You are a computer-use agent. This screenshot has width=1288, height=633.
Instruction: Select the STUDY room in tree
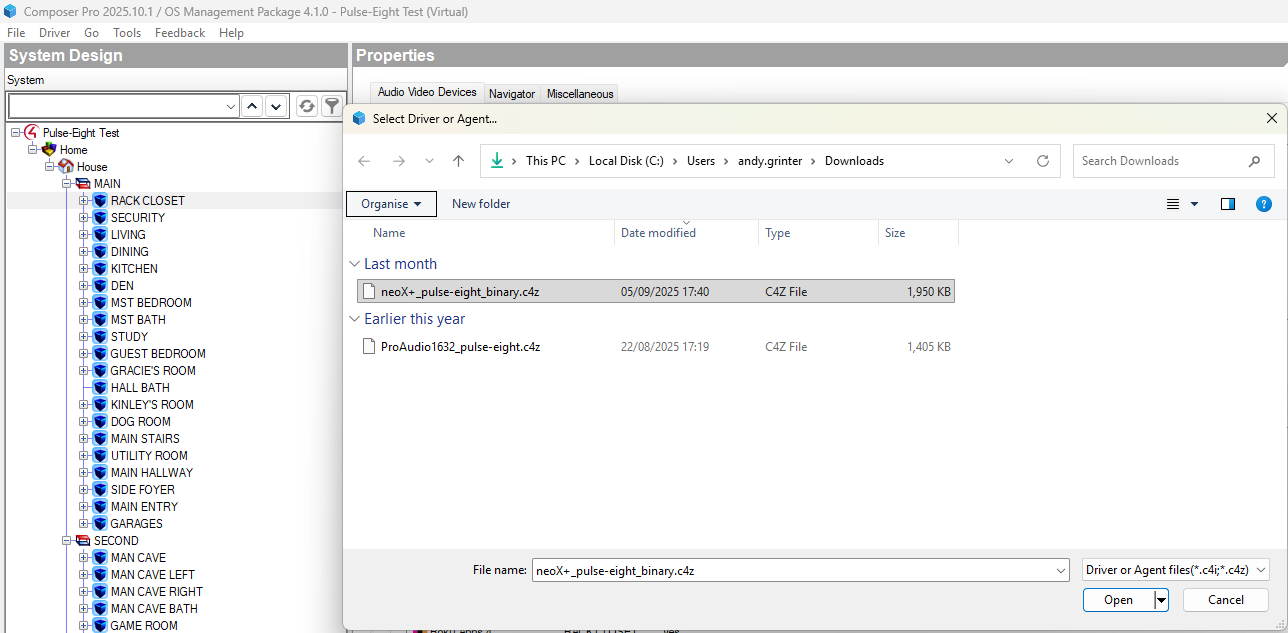[129, 337]
